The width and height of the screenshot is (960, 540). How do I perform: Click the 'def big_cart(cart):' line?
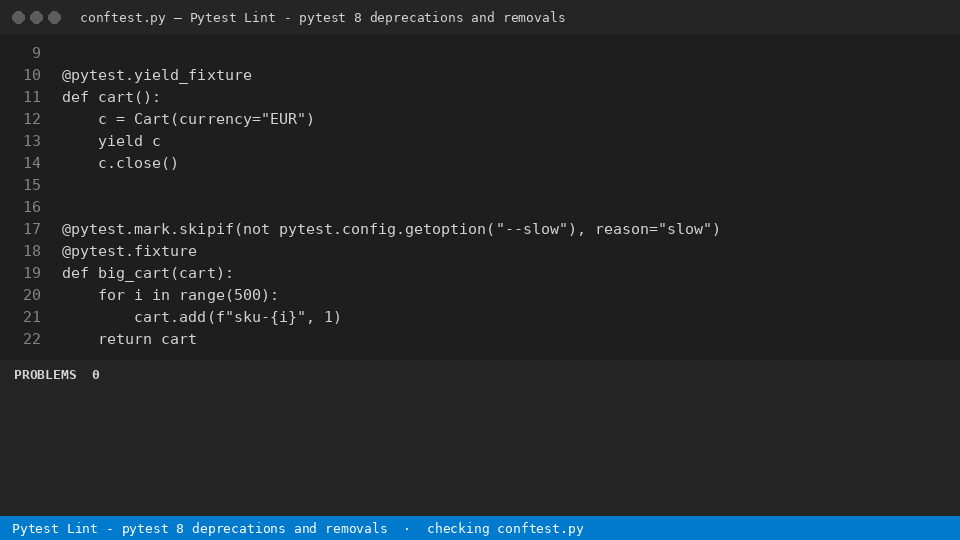tap(148, 274)
